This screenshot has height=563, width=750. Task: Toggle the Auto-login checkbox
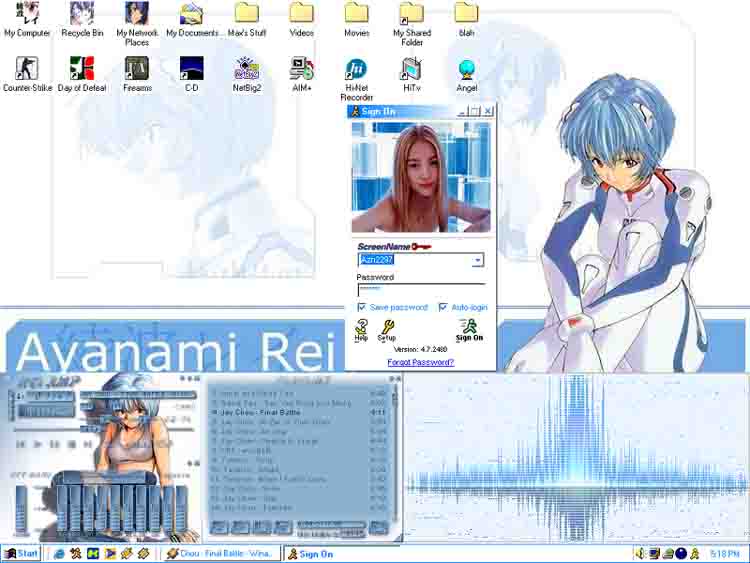(x=443, y=307)
